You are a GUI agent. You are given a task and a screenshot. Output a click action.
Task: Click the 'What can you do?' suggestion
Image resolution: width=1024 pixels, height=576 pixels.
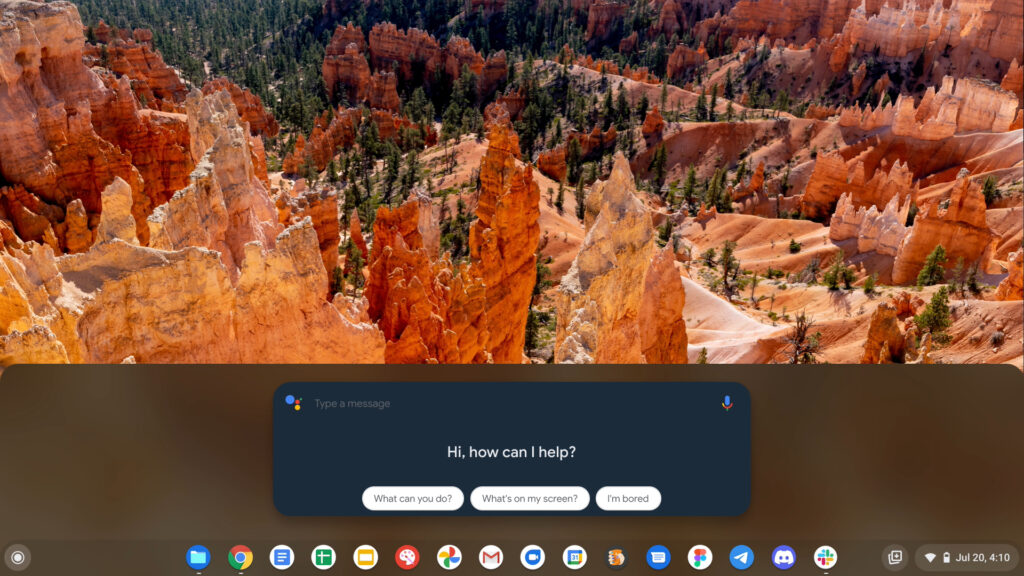412,498
